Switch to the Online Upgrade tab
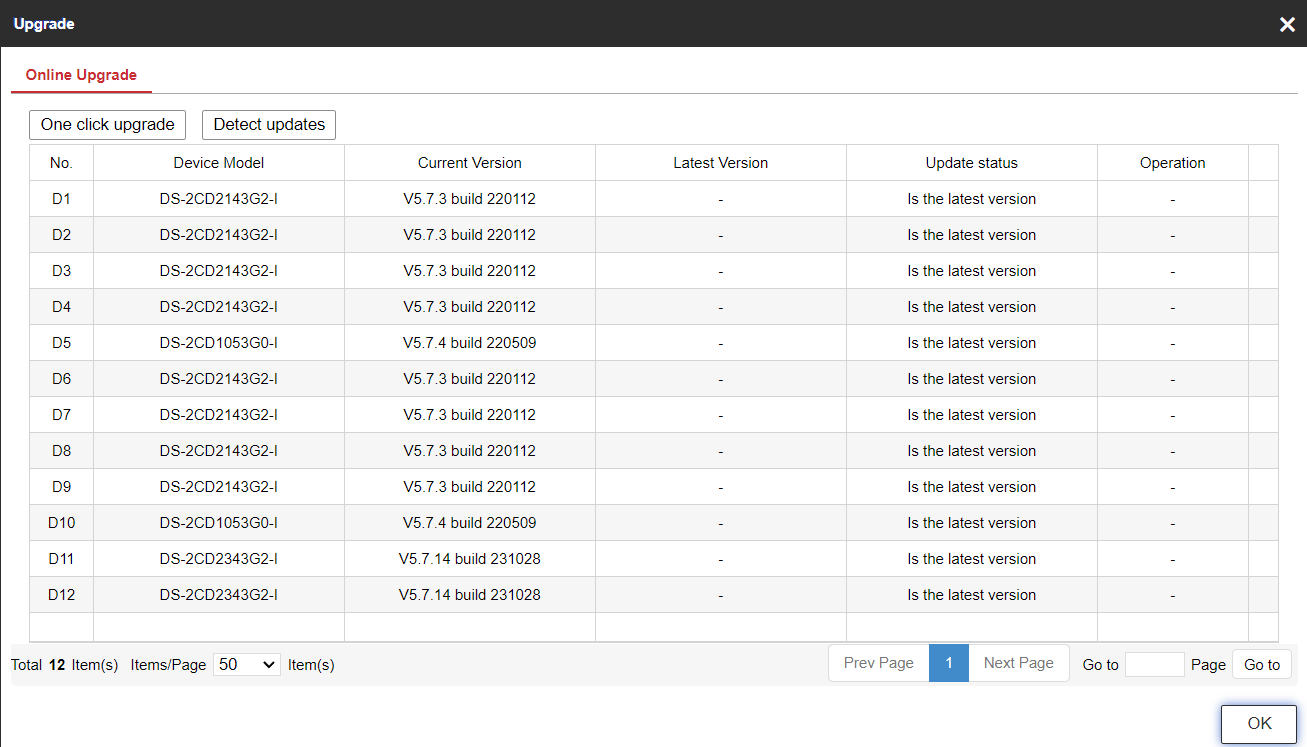1307x747 pixels. pos(81,75)
